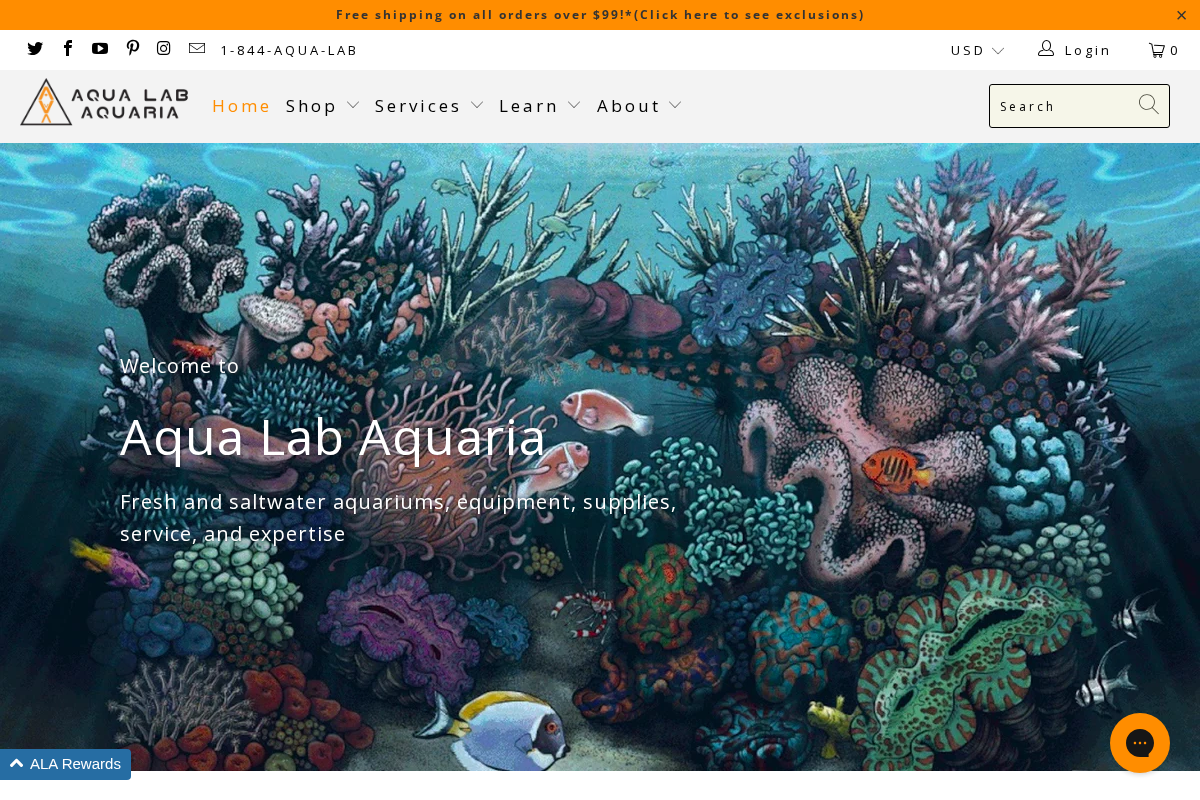Click the email envelope icon
The image size is (1200, 800).
click(x=196, y=48)
